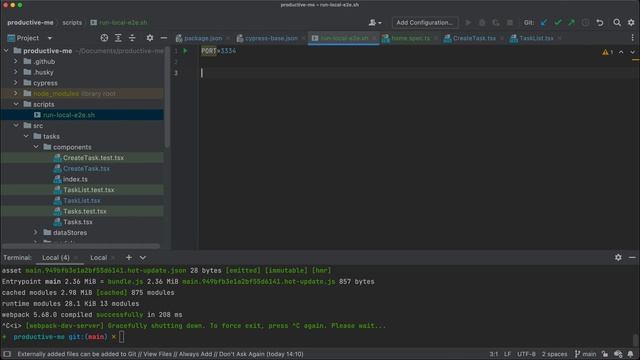Click the Git commit checkmark icon

558,22
